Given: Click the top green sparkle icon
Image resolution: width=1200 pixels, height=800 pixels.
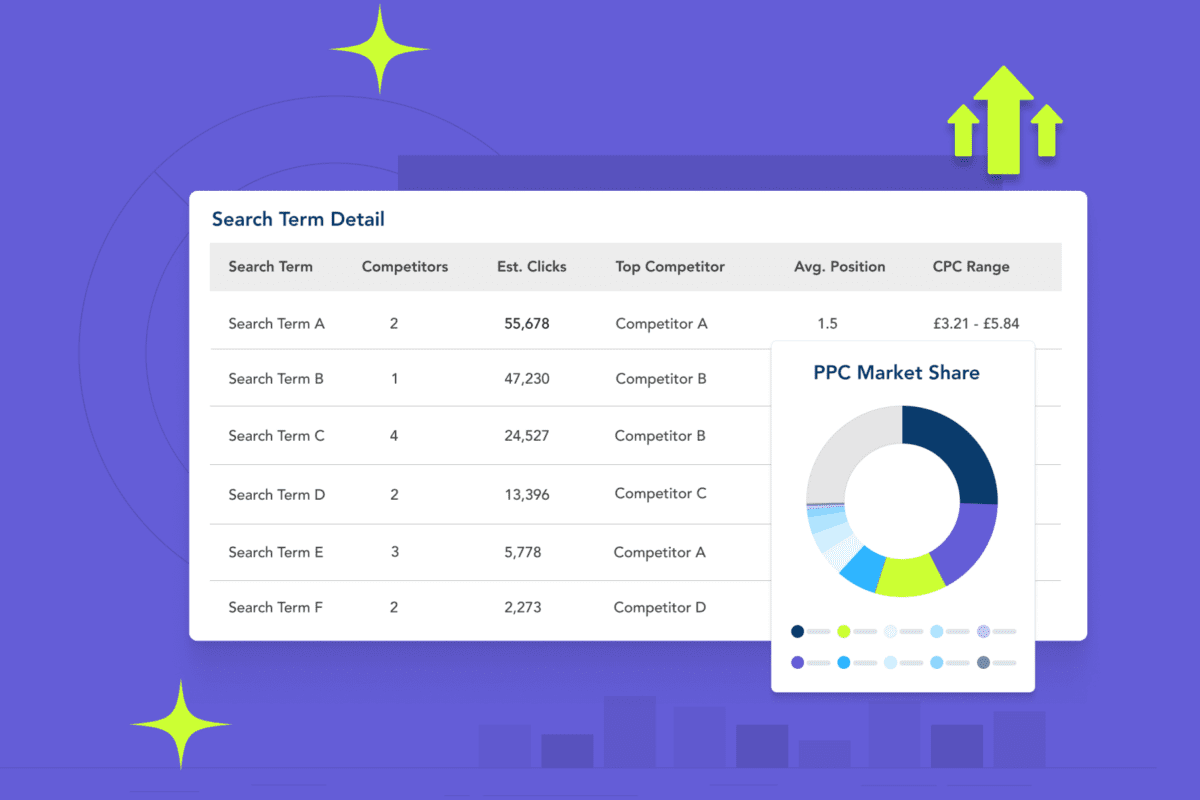Looking at the screenshot, I should [x=380, y=47].
